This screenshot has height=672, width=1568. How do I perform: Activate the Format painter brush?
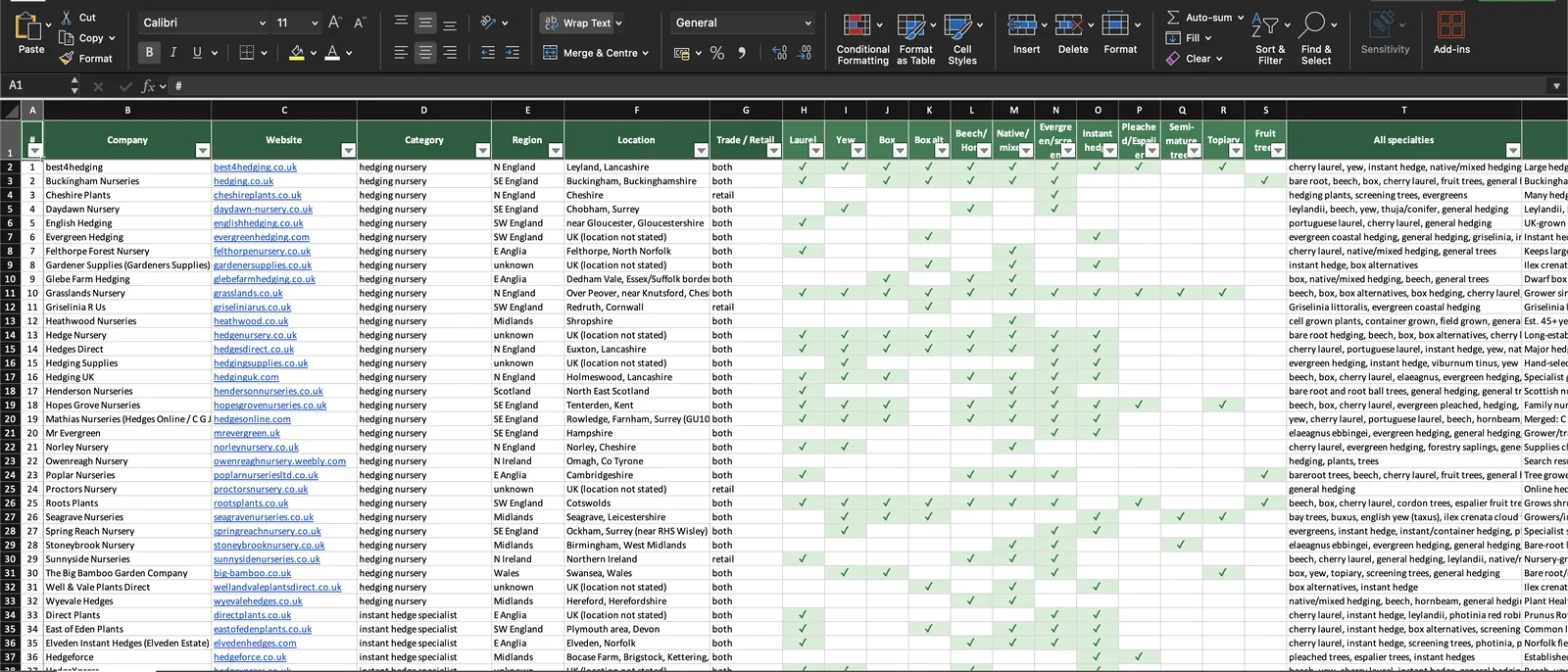(67, 59)
